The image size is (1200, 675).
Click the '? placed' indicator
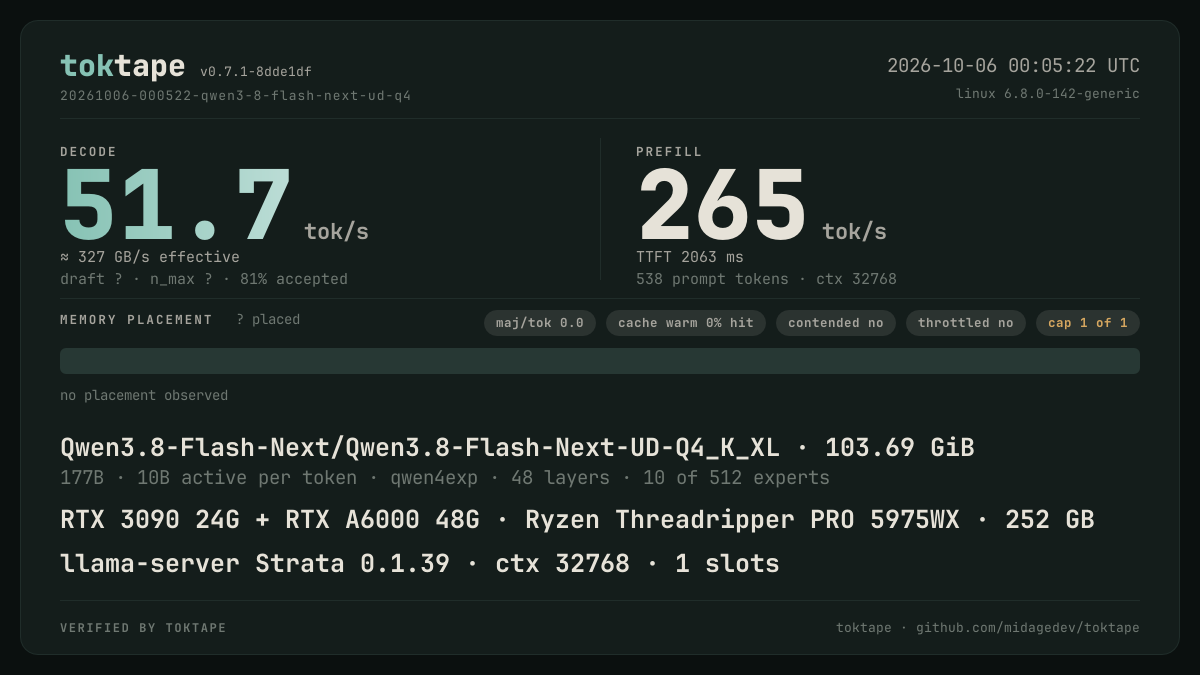coord(268,320)
